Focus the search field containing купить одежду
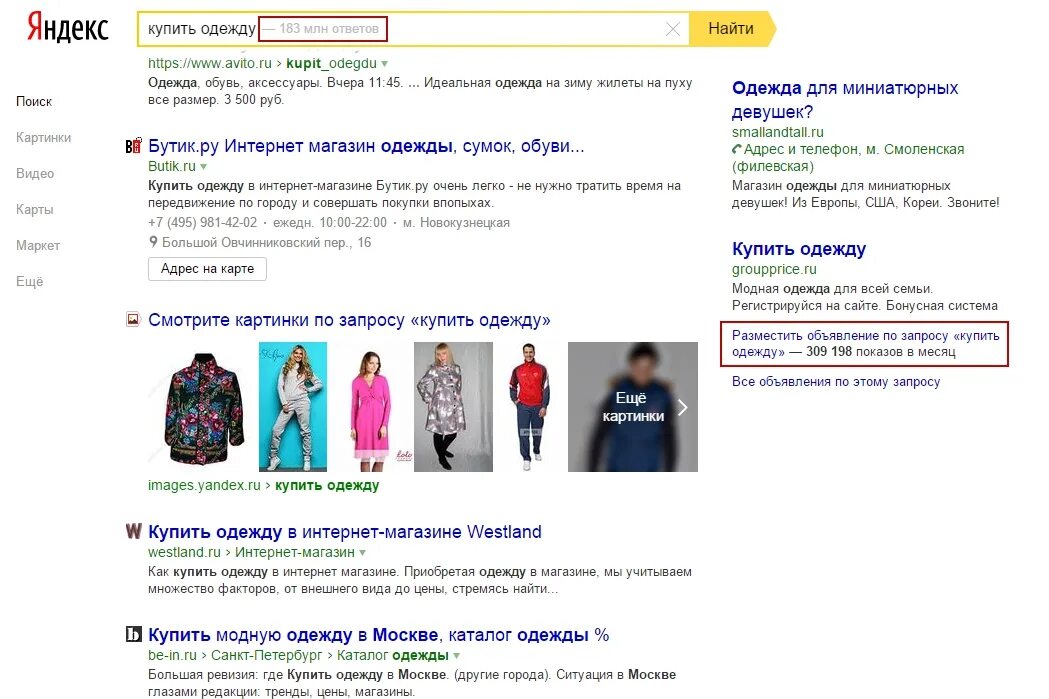The width and height of the screenshot is (1049, 699). (413, 29)
